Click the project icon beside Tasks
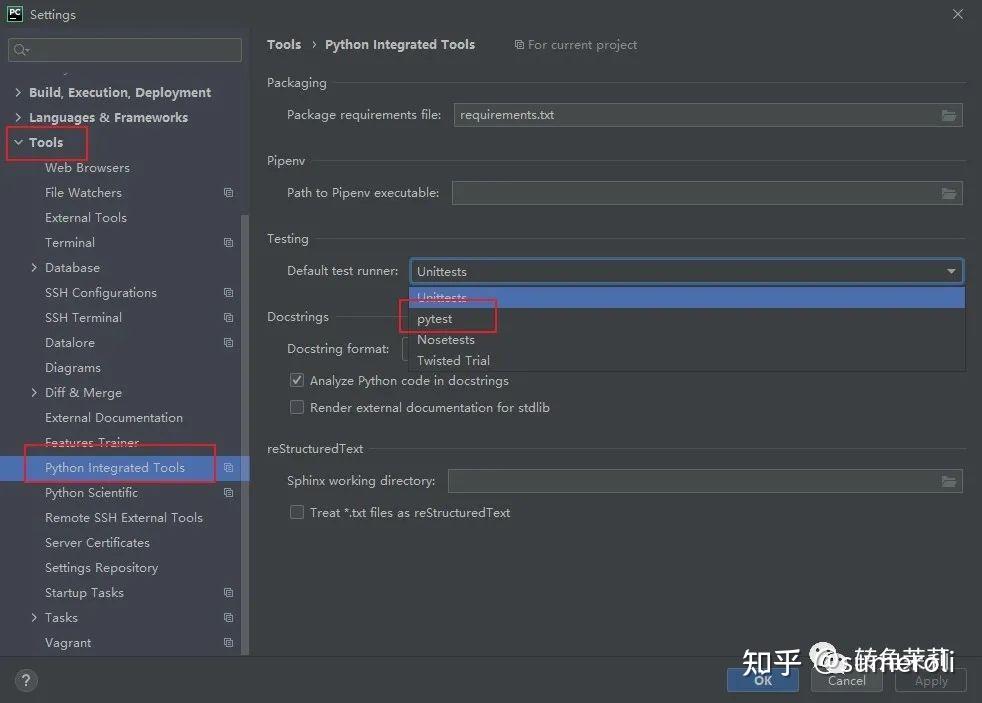982x703 pixels. (229, 618)
